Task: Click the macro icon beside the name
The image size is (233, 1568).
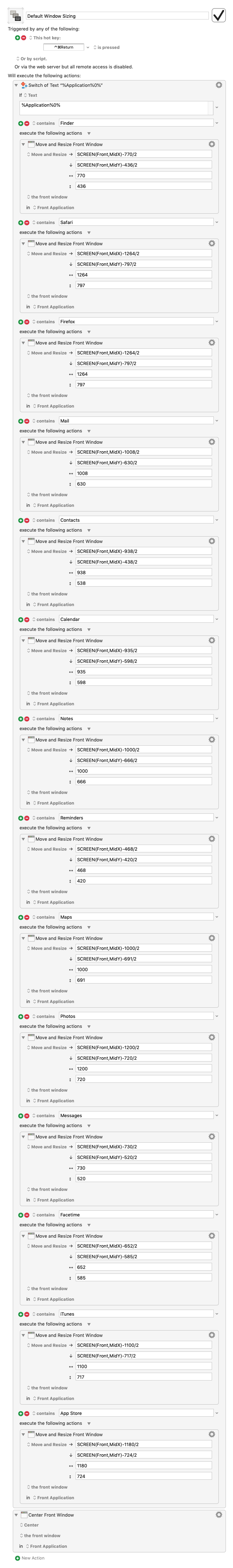Action: point(16,16)
